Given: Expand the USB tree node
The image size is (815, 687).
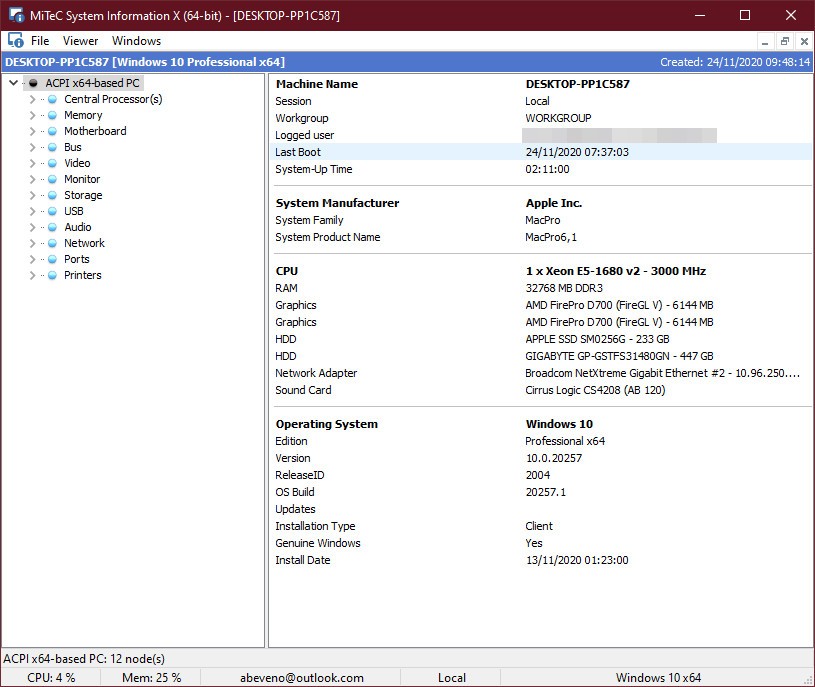Looking at the screenshot, I should [32, 212].
